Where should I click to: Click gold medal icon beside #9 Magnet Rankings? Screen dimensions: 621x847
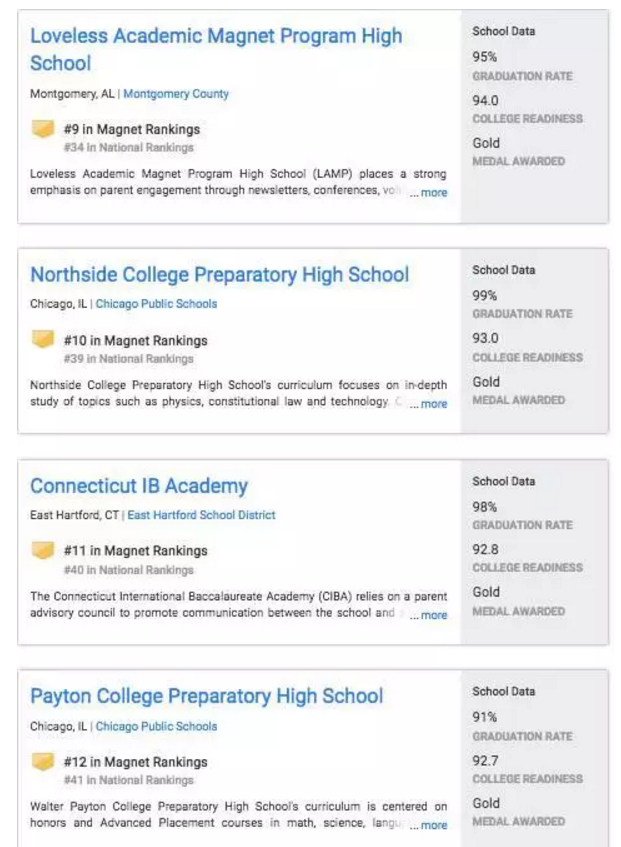[x=42, y=129]
